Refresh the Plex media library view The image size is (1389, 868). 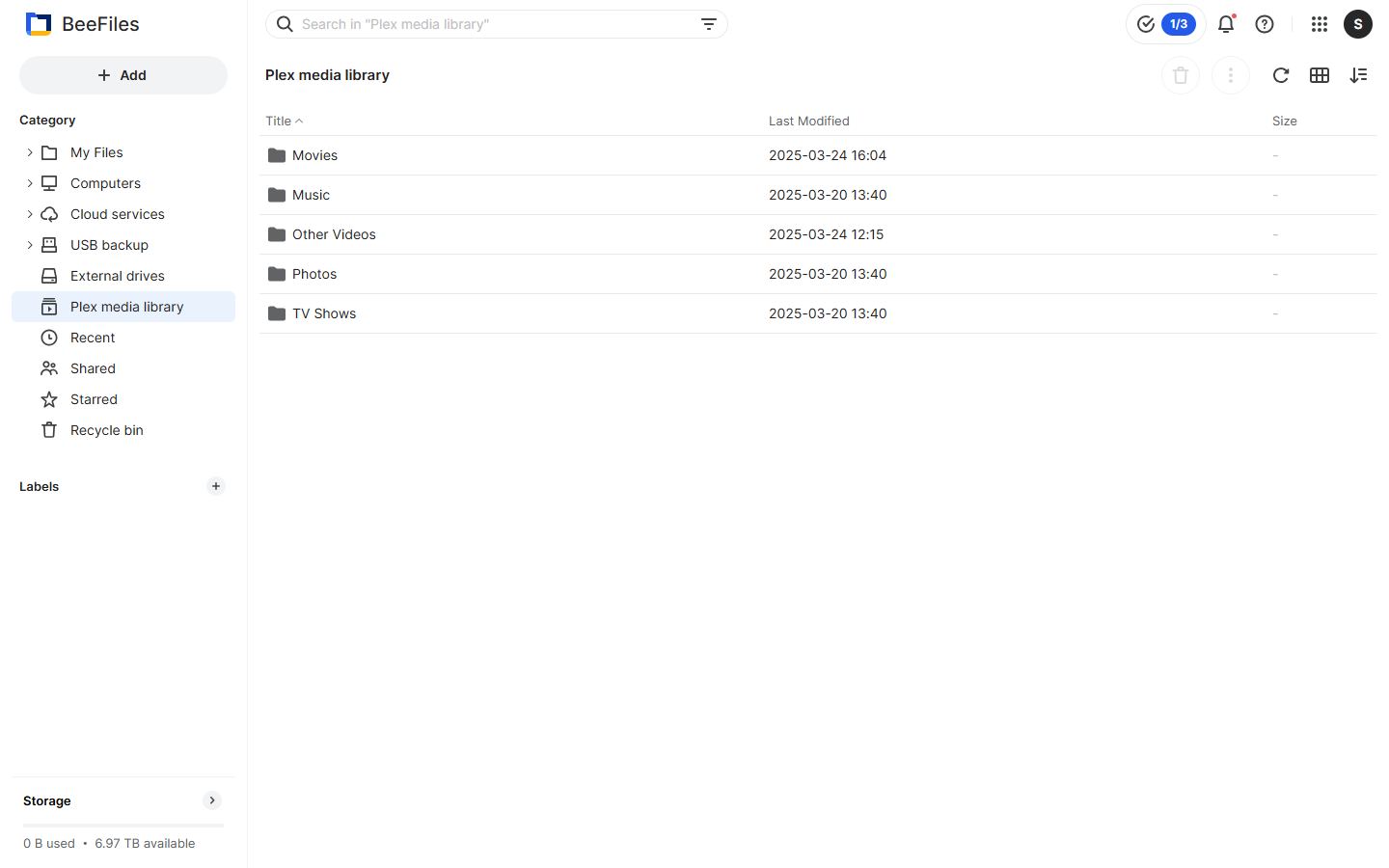click(x=1281, y=75)
